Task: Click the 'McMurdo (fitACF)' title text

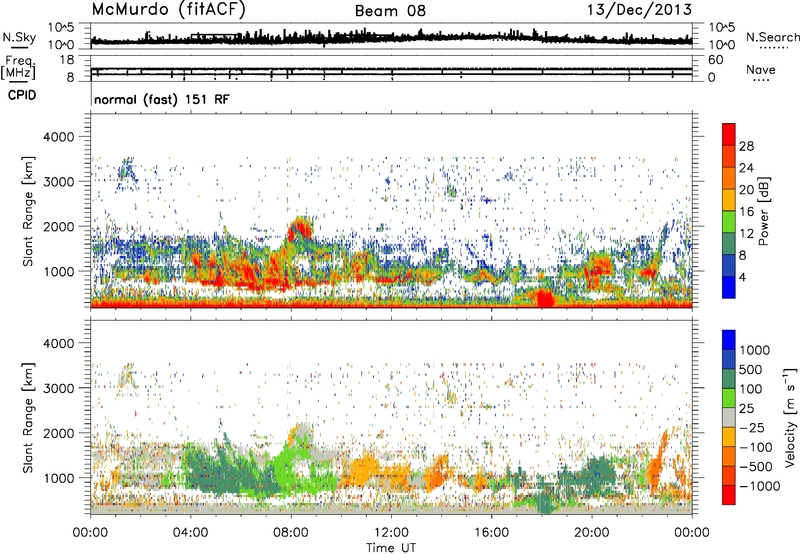Action: 168,10
